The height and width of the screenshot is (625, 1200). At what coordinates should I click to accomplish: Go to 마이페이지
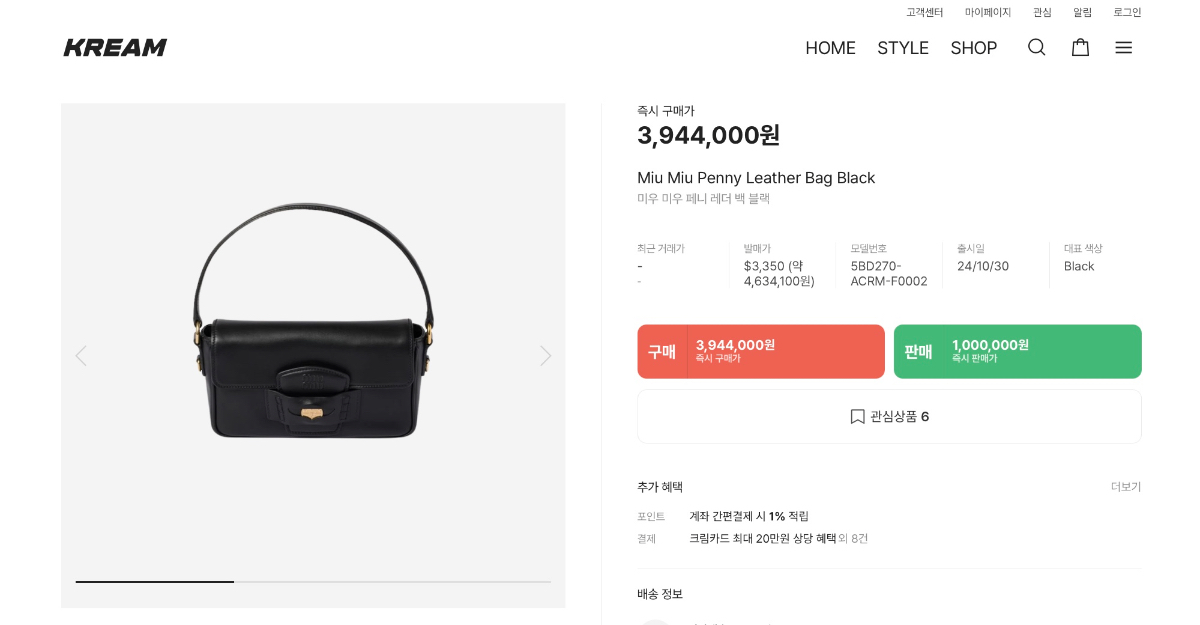987,12
